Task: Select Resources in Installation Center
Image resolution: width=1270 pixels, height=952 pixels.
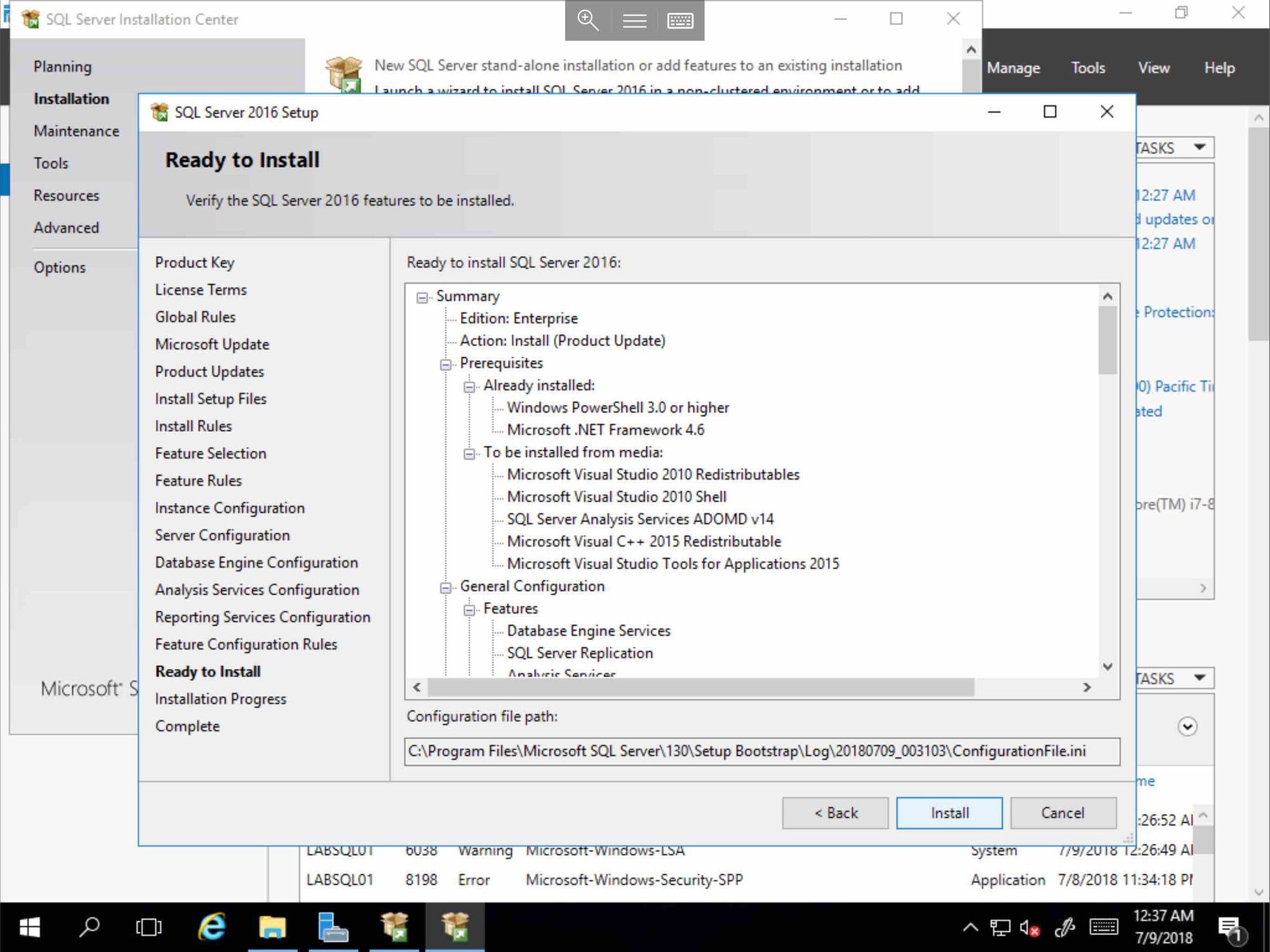Action: 66,196
